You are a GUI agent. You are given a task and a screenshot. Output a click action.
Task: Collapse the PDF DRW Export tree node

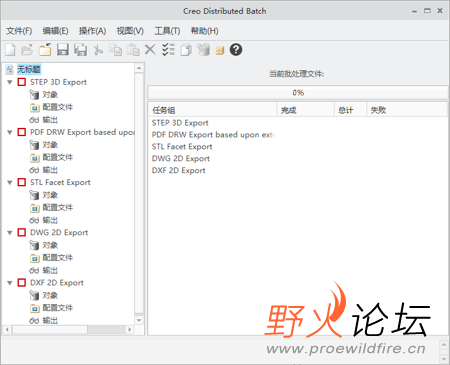pos(10,133)
